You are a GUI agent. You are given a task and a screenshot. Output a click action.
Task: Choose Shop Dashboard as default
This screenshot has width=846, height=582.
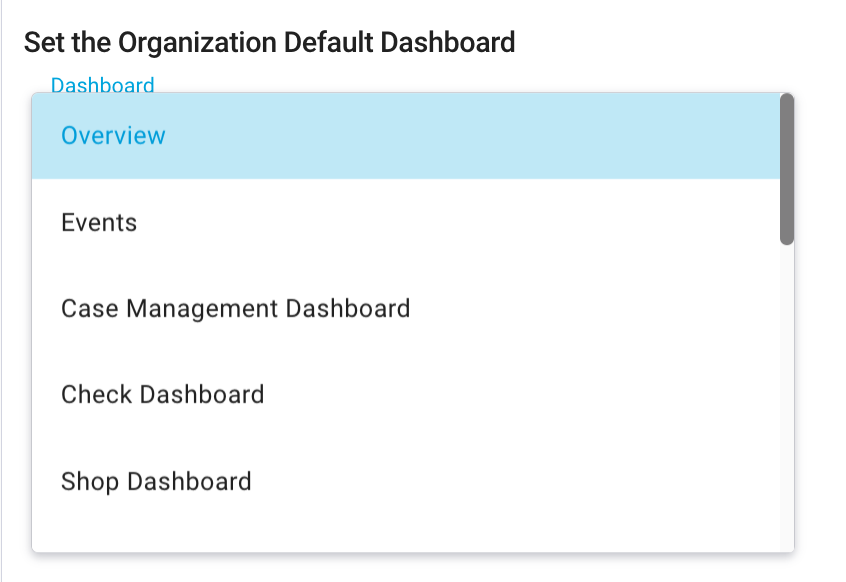pyautogui.click(x=405, y=481)
